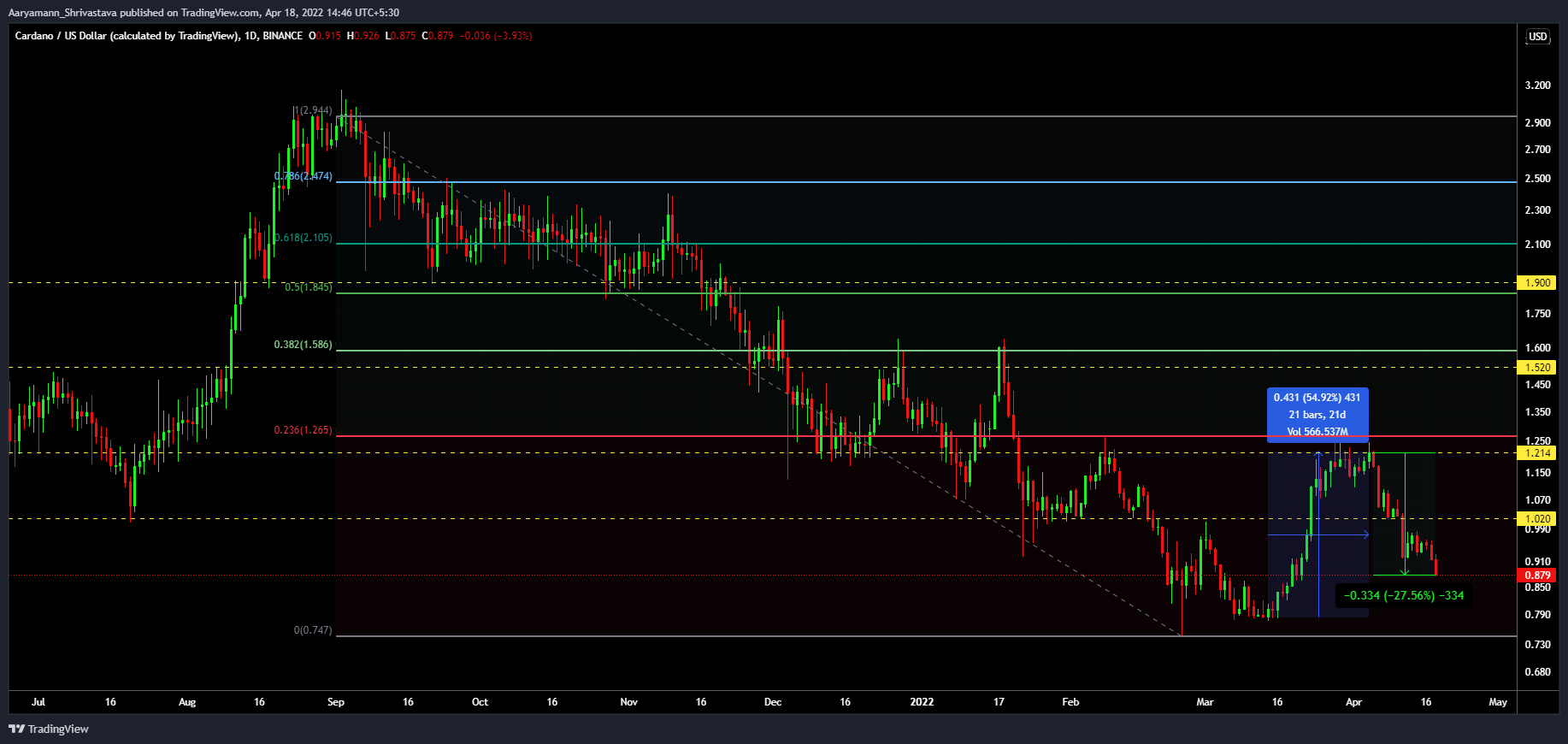The width and height of the screenshot is (1568, 744).
Task: Select the yellow 1.214 price axis label
Action: (x=1536, y=453)
